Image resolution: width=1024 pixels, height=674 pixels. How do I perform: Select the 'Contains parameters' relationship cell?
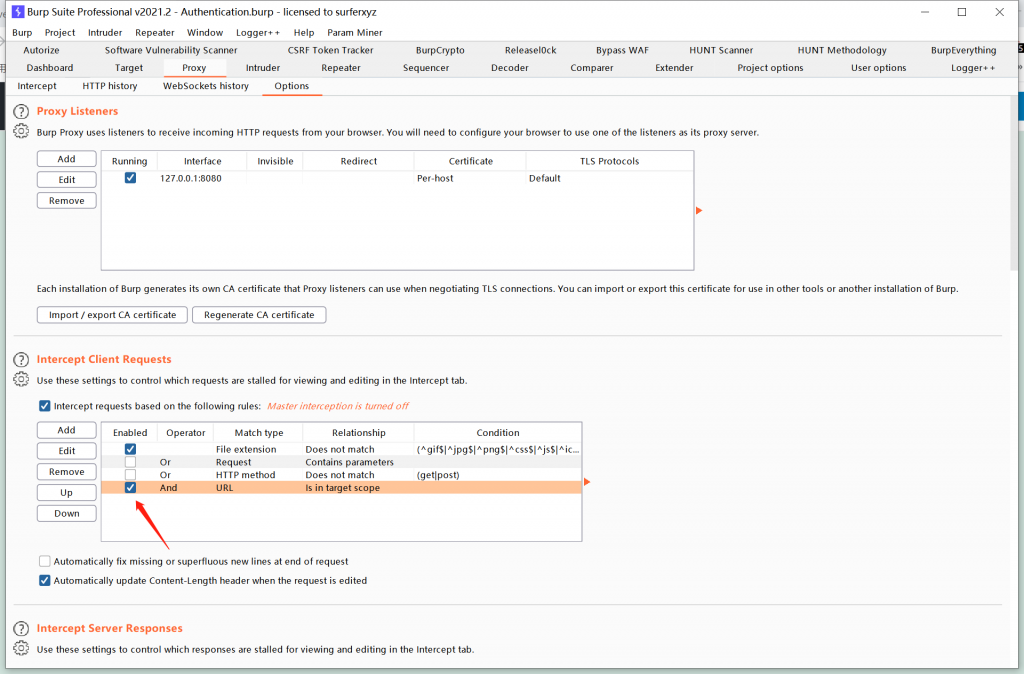pyautogui.click(x=358, y=462)
